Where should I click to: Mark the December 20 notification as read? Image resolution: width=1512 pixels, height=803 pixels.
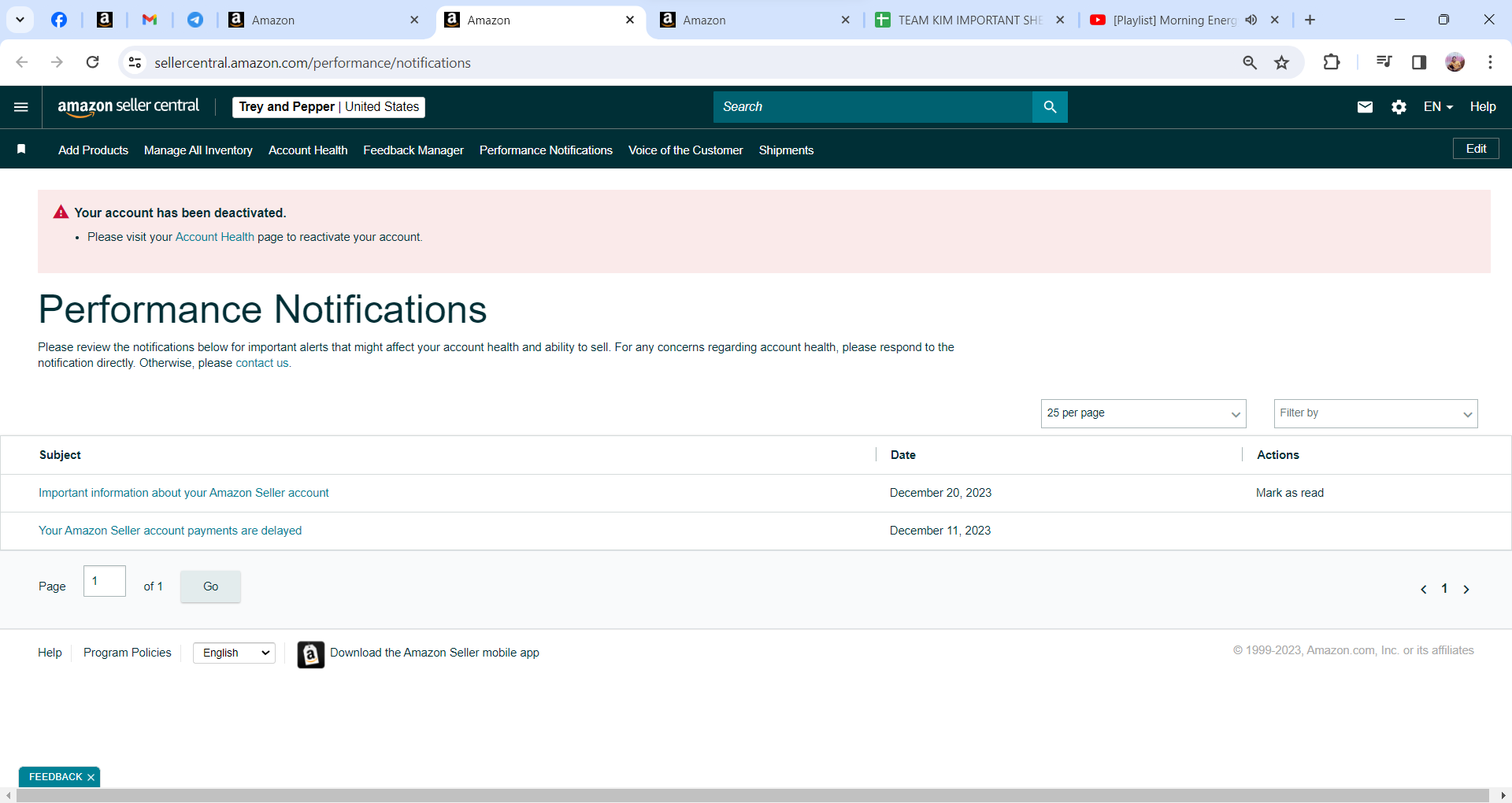[x=1290, y=493]
